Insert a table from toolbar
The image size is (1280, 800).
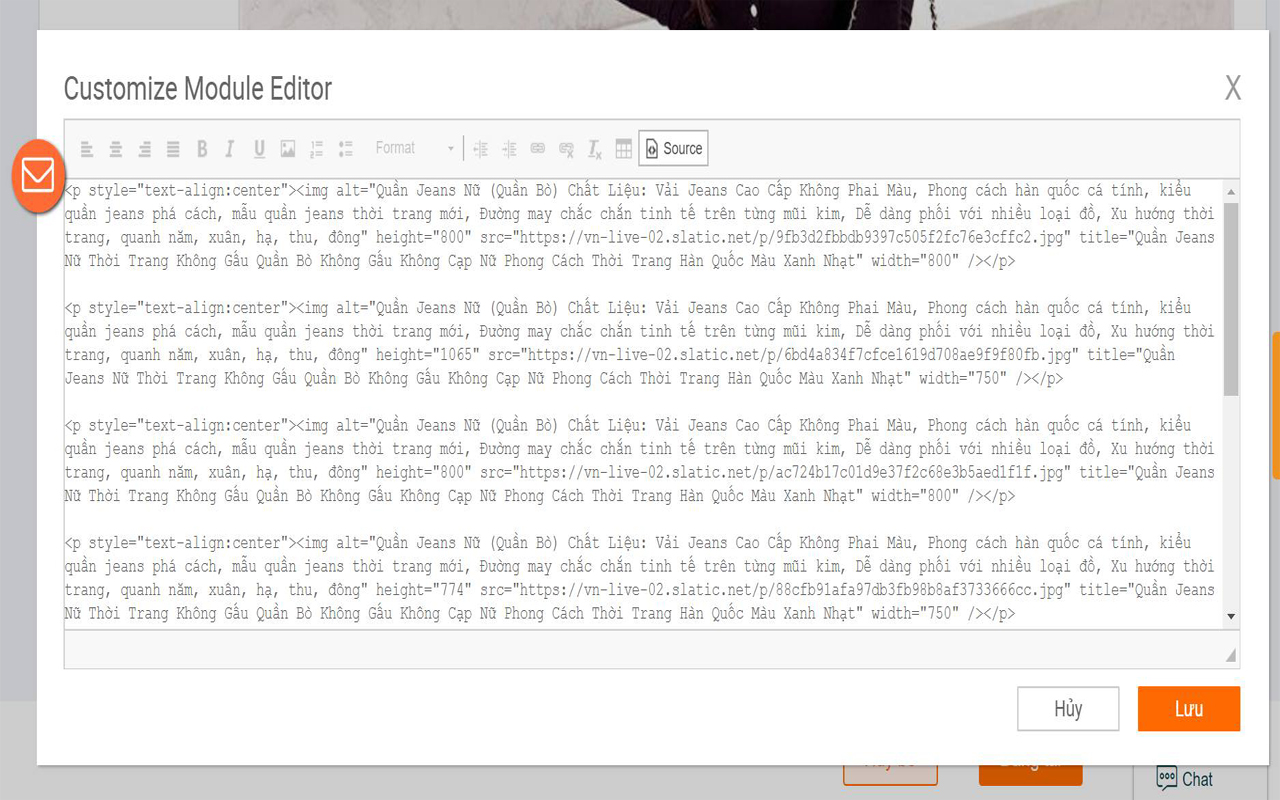pyautogui.click(x=623, y=149)
